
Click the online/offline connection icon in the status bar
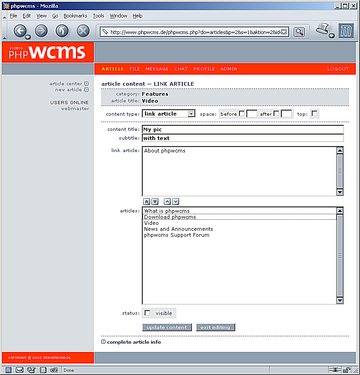click(x=334, y=370)
